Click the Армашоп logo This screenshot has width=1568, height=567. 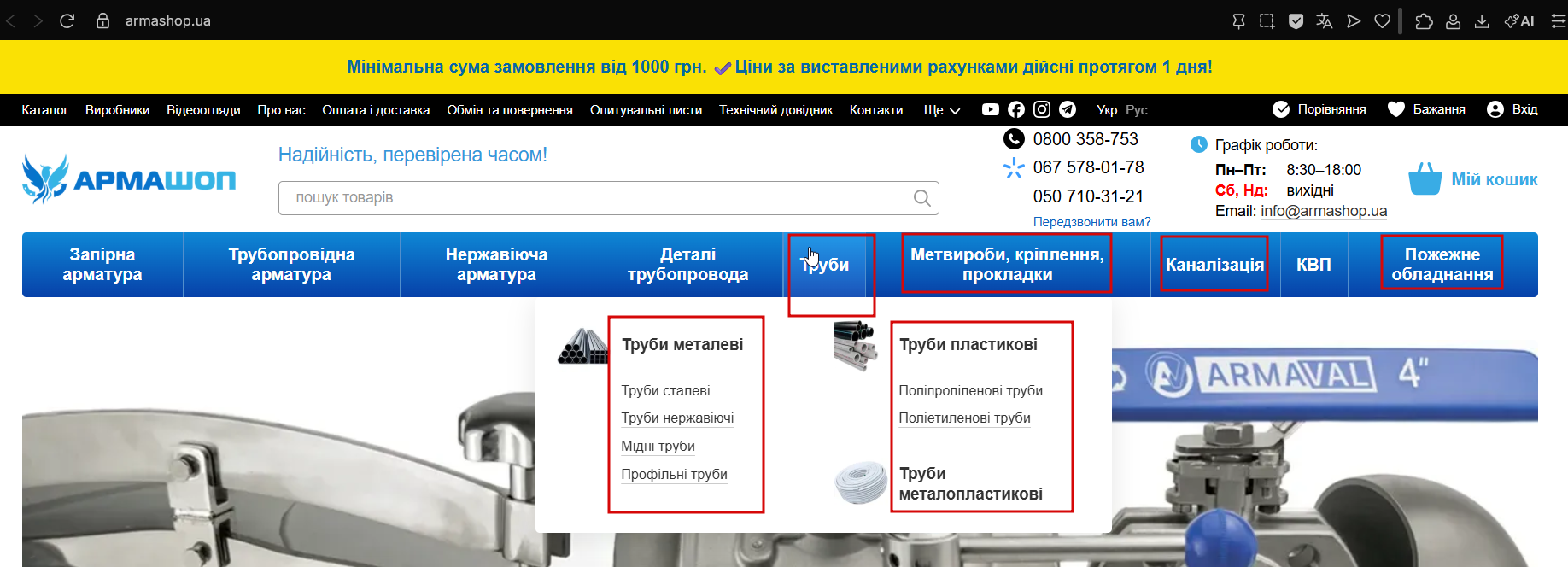pyautogui.click(x=129, y=179)
